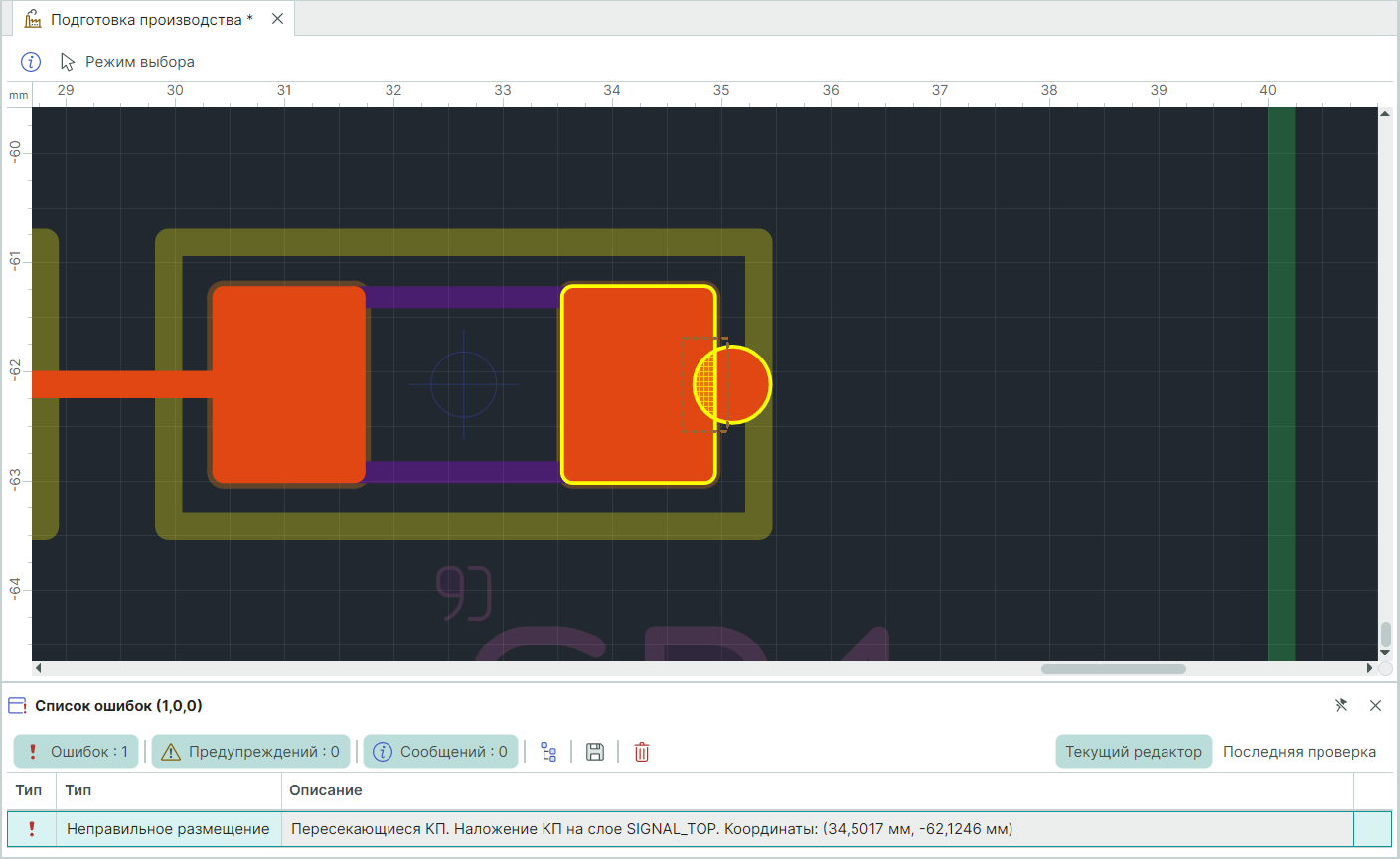
Task: Activate the selection mode cursor icon
Action: pyautogui.click(x=68, y=62)
